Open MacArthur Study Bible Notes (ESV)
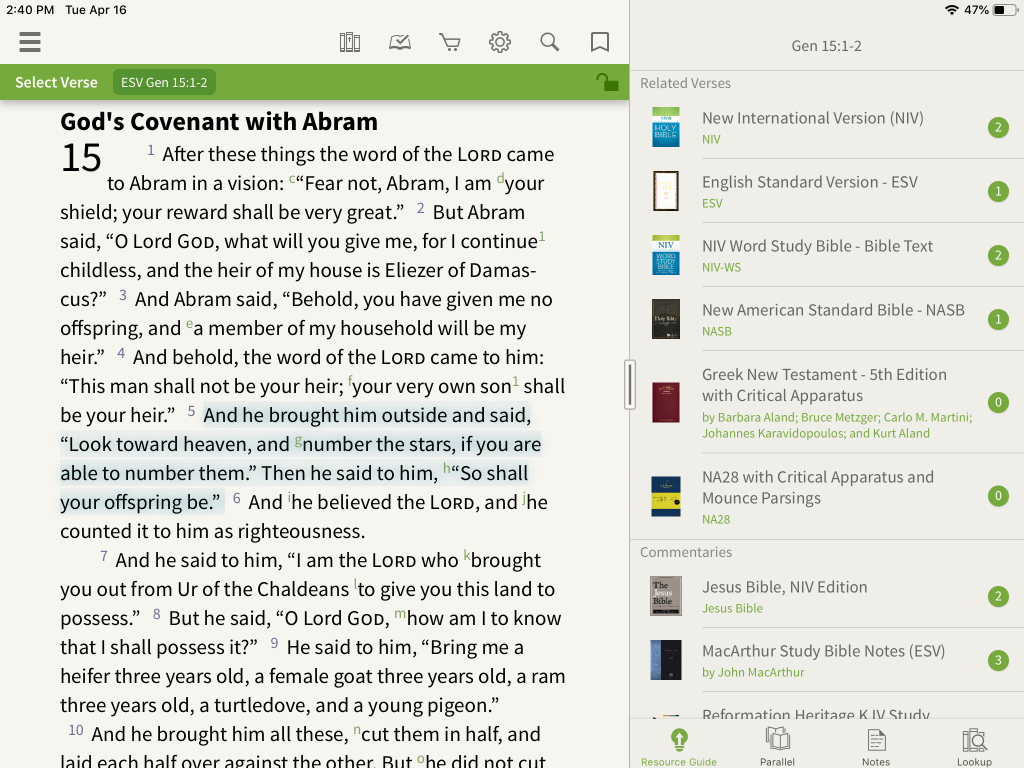 pos(827,660)
